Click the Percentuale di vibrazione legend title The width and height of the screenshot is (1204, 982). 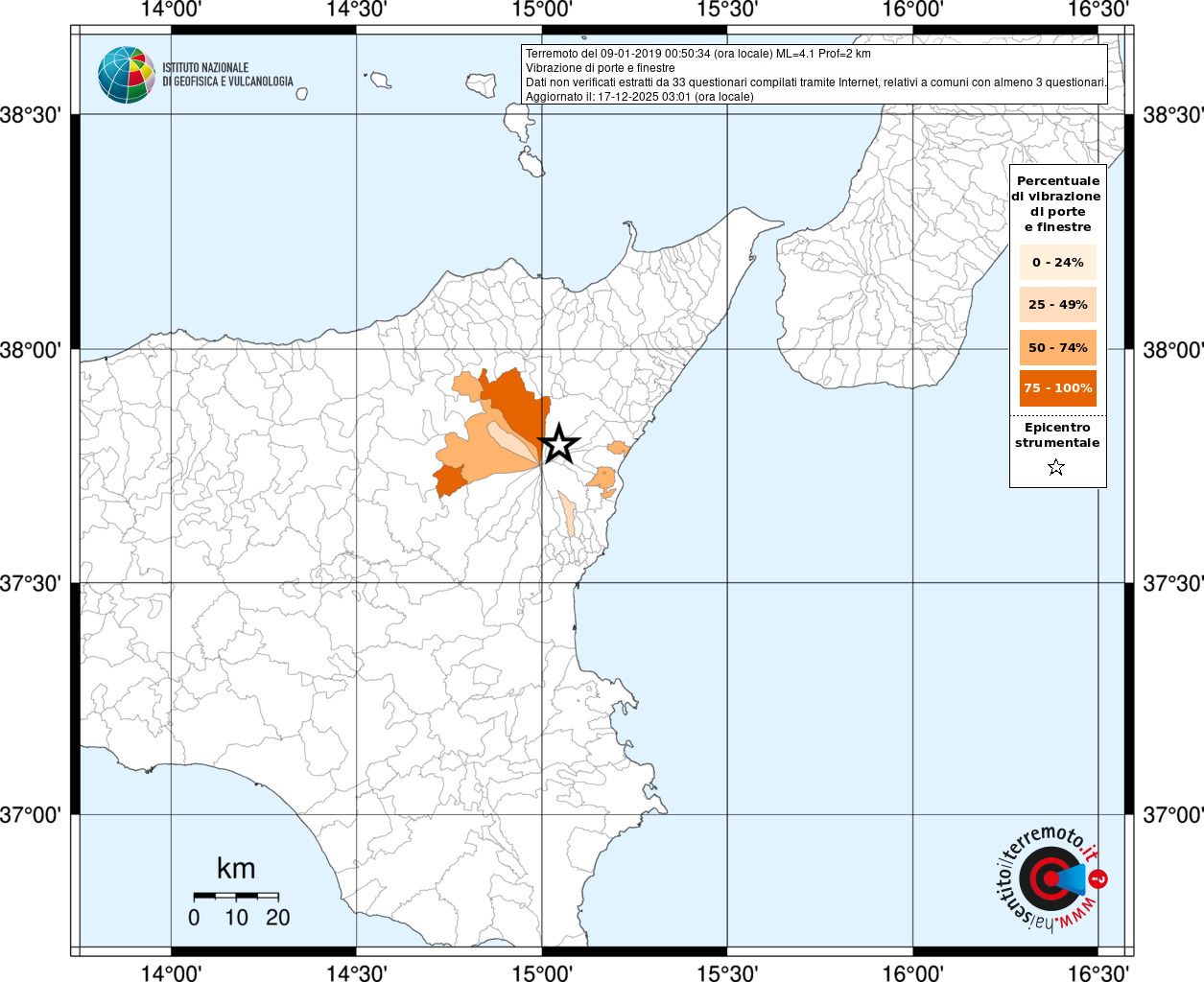click(1057, 204)
